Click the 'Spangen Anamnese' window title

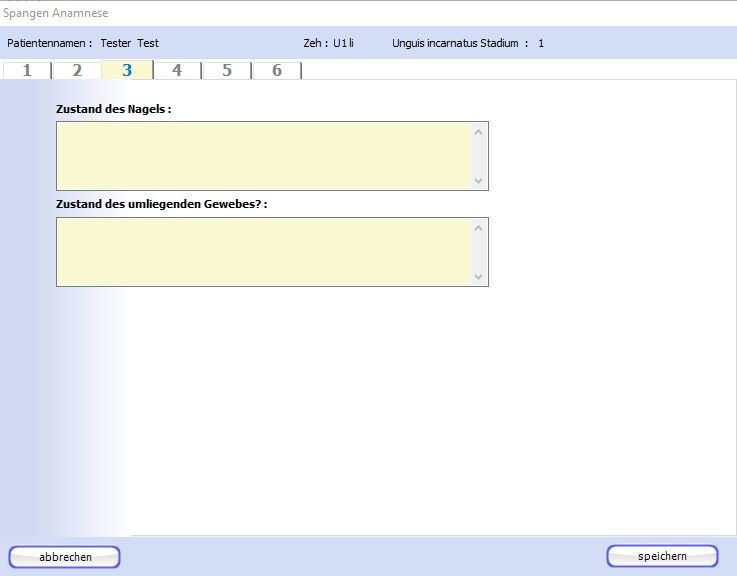[x=55, y=13]
